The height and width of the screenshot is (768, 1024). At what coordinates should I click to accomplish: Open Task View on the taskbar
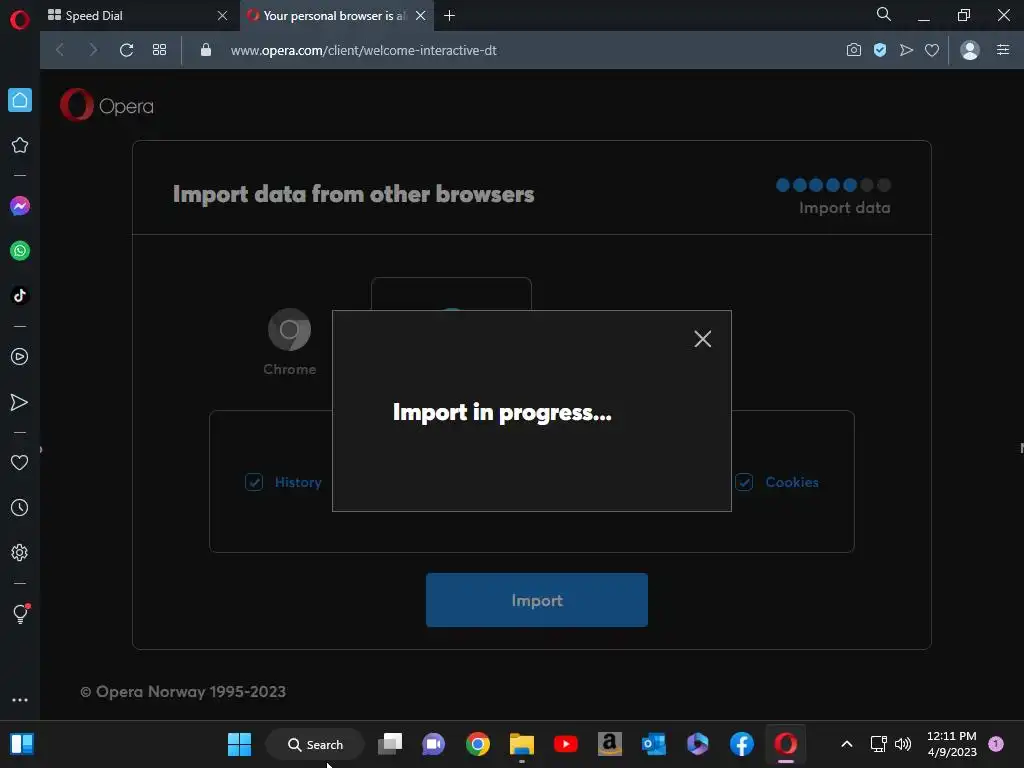tap(390, 744)
